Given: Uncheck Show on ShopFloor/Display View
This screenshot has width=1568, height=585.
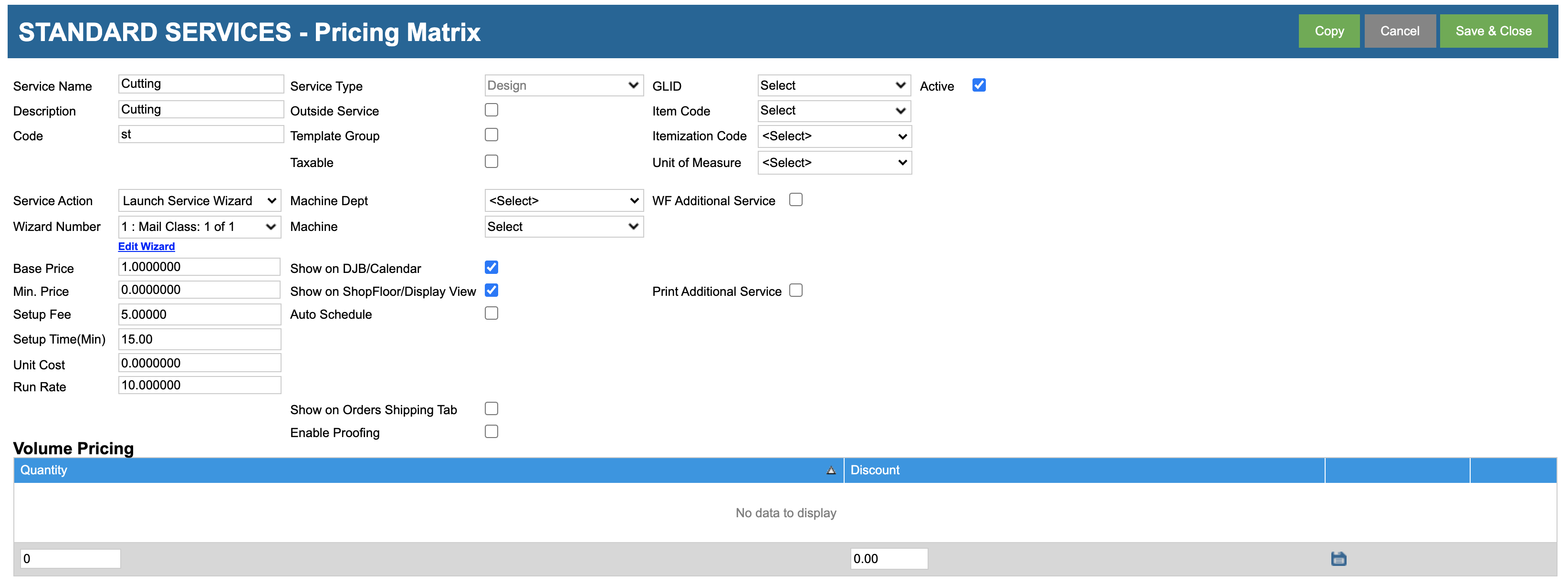Looking at the screenshot, I should click(x=491, y=291).
